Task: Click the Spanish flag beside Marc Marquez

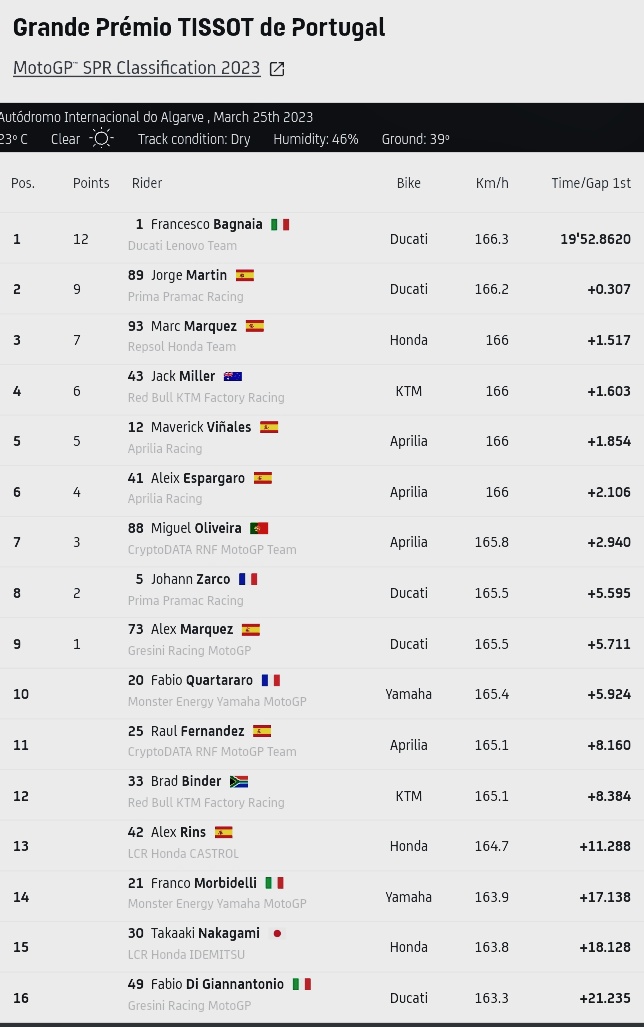Action: click(255, 326)
